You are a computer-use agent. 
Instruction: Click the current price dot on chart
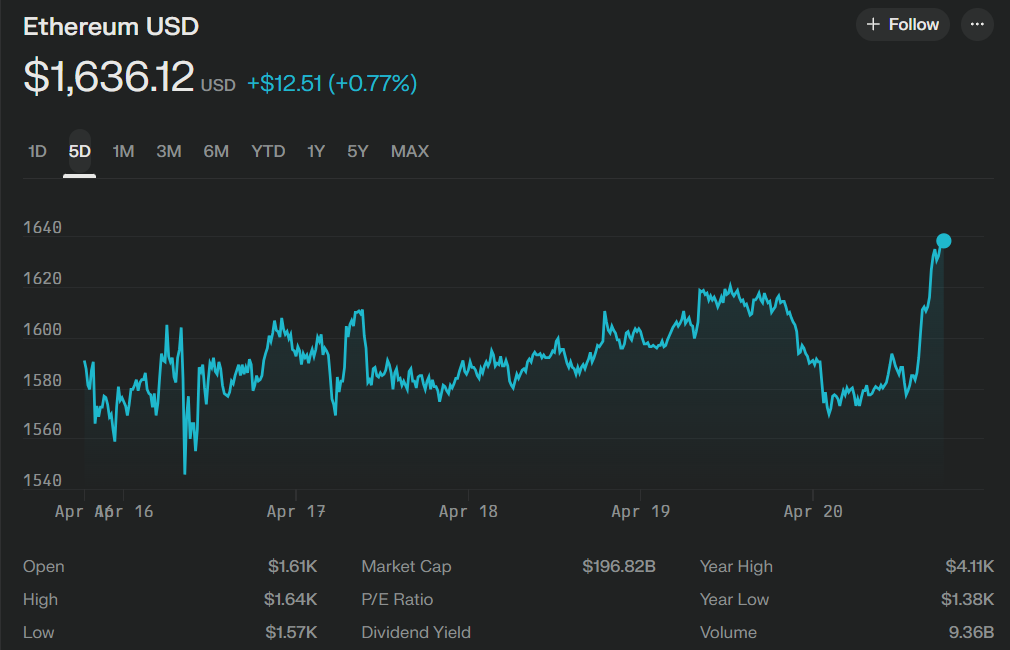[x=943, y=241]
